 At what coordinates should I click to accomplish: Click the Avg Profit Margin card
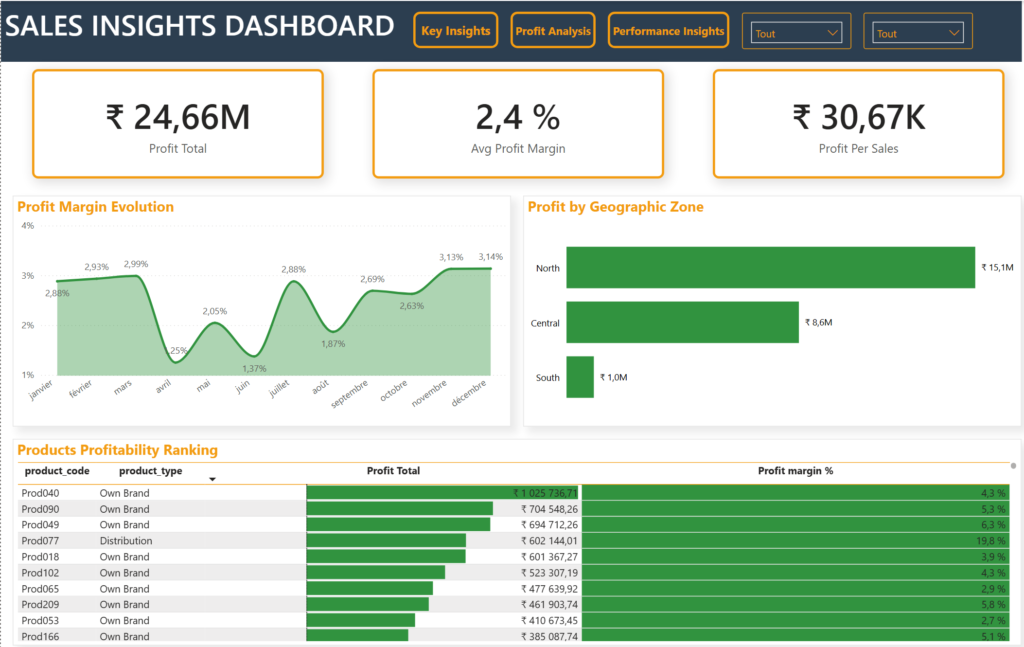point(517,124)
